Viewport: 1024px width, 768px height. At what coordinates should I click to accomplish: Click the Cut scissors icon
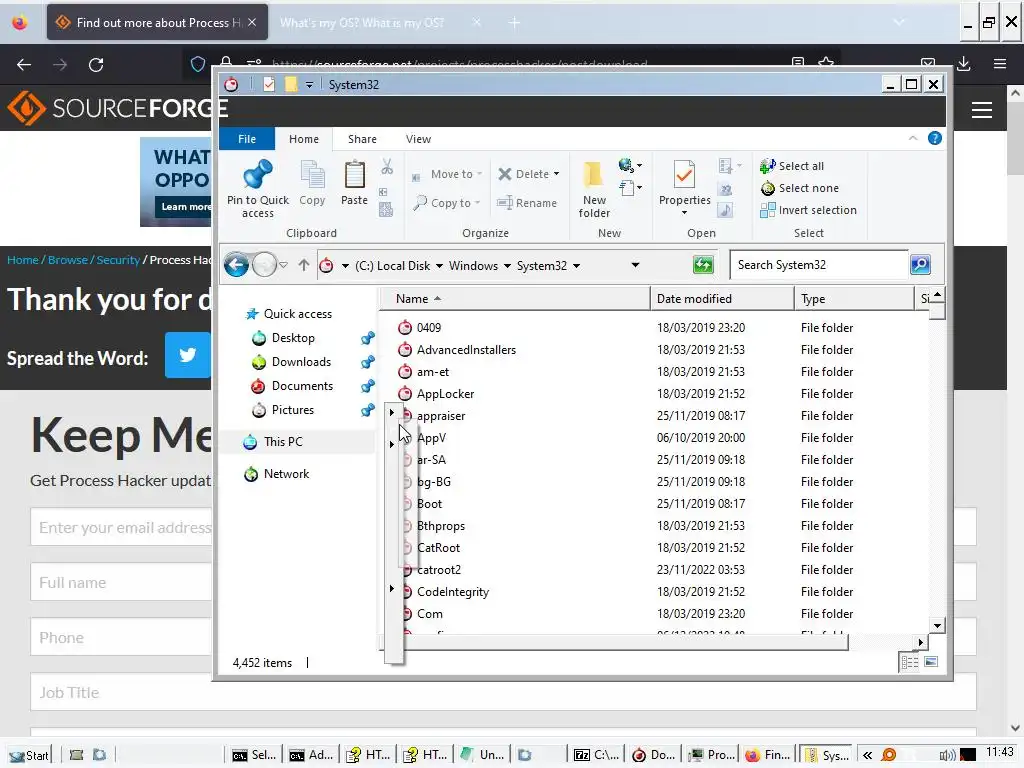click(387, 167)
